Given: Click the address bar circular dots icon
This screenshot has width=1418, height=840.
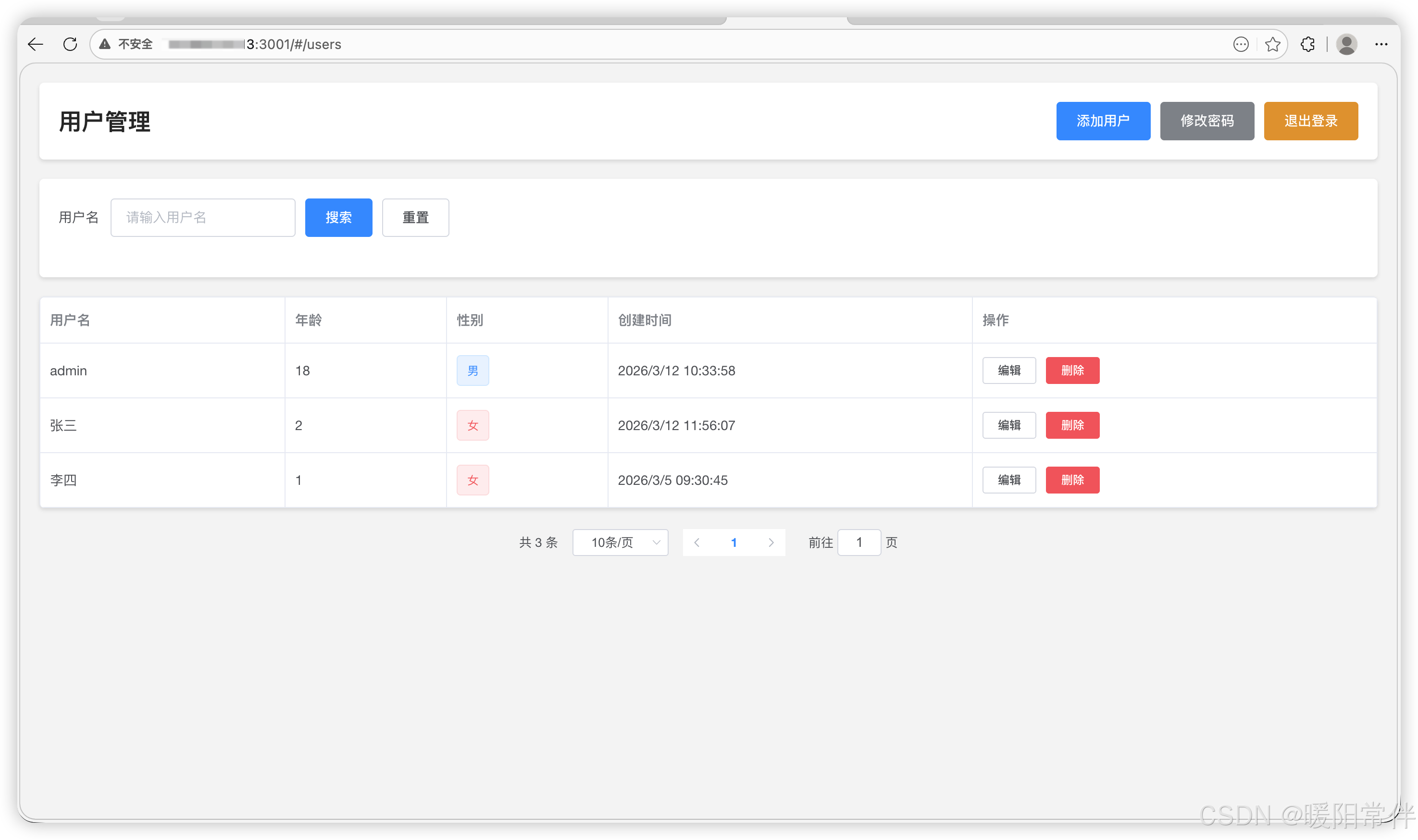Looking at the screenshot, I should (1241, 44).
